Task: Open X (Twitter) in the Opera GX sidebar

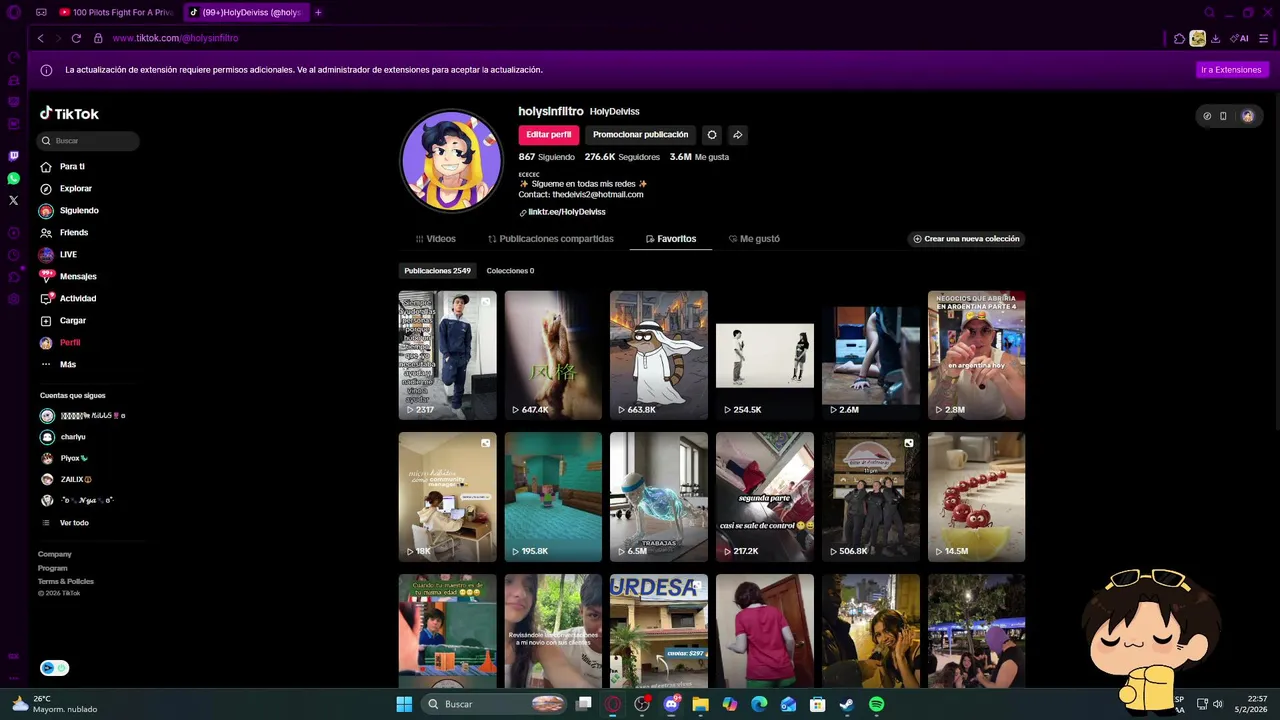Action: click(x=14, y=200)
